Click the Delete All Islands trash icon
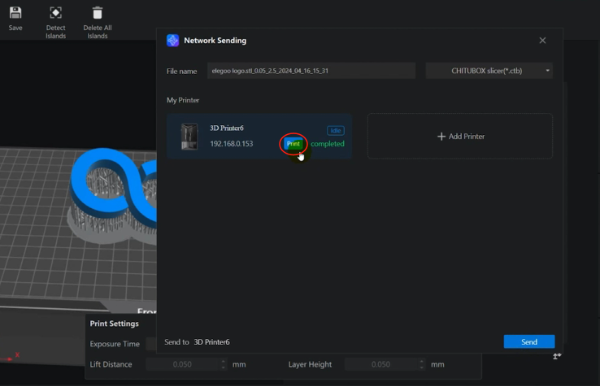The height and width of the screenshot is (386, 600). point(98,13)
